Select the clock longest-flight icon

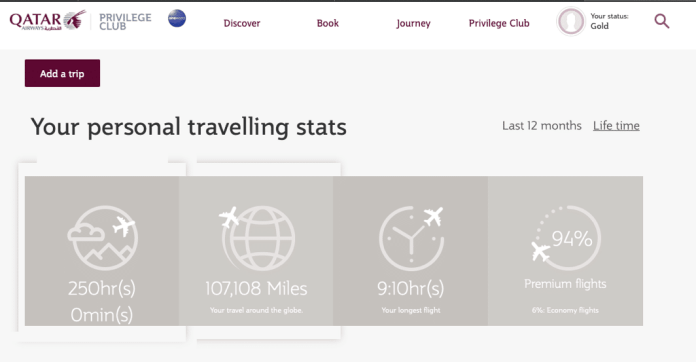tap(411, 238)
